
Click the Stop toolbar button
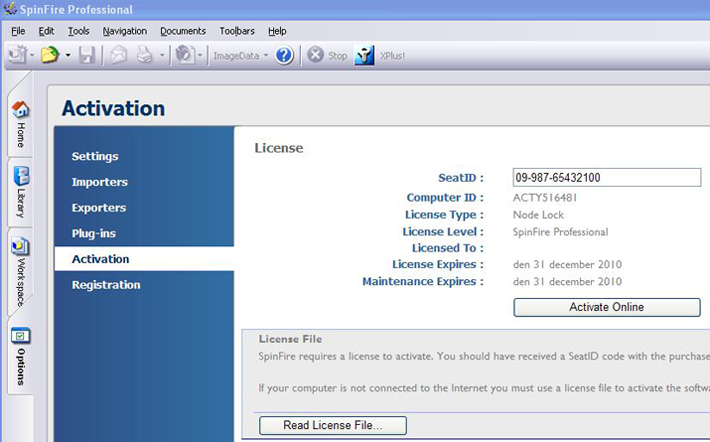click(x=327, y=55)
